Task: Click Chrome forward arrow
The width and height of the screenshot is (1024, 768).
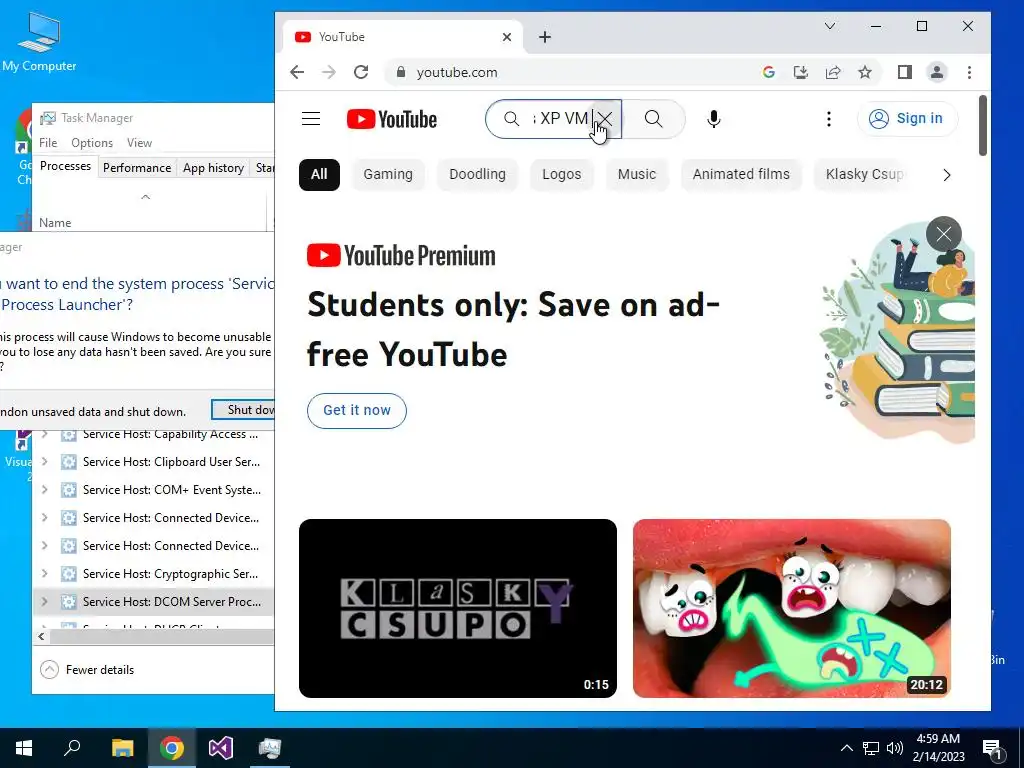Action: point(329,72)
